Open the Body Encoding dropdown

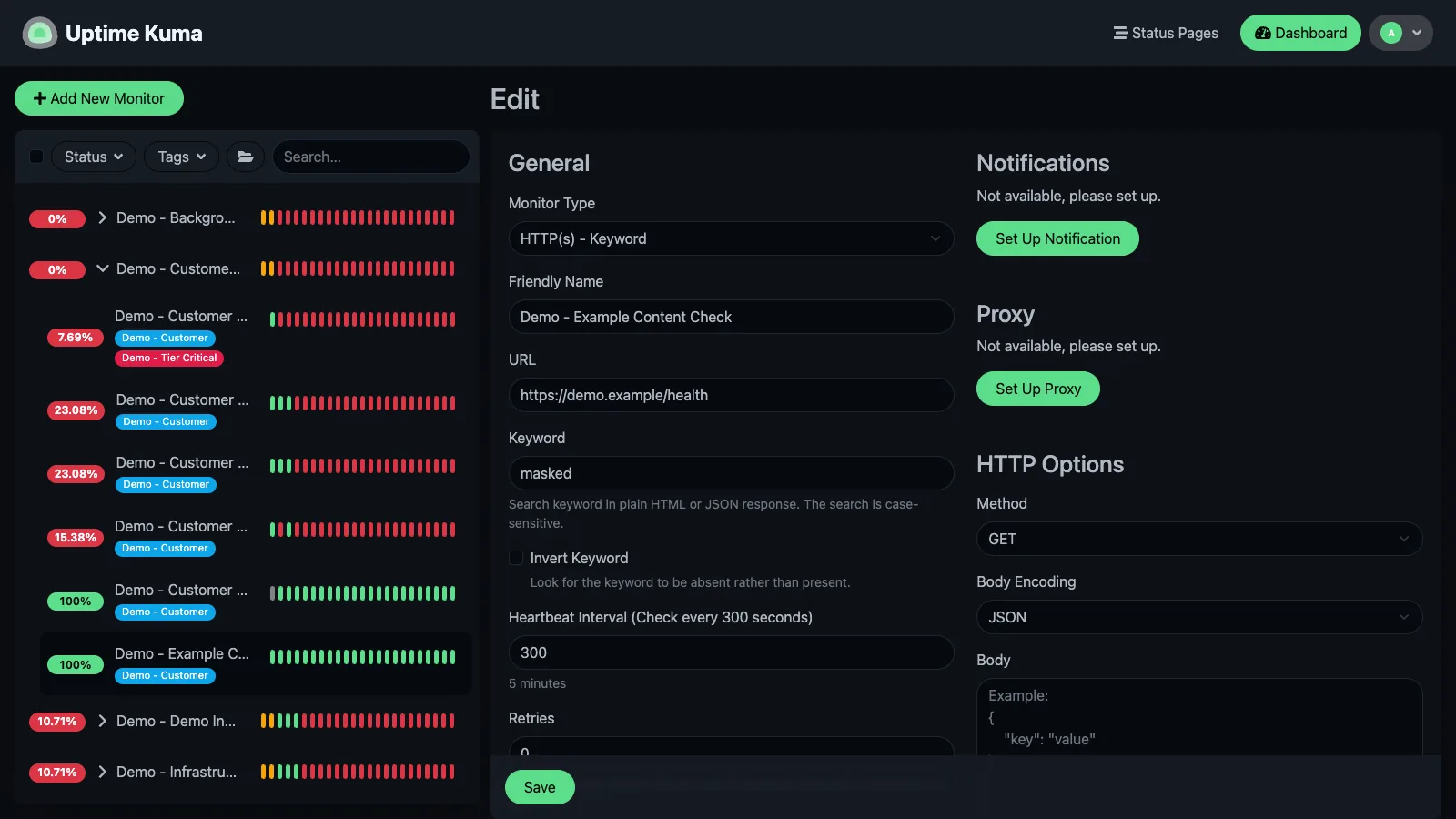[1199, 617]
